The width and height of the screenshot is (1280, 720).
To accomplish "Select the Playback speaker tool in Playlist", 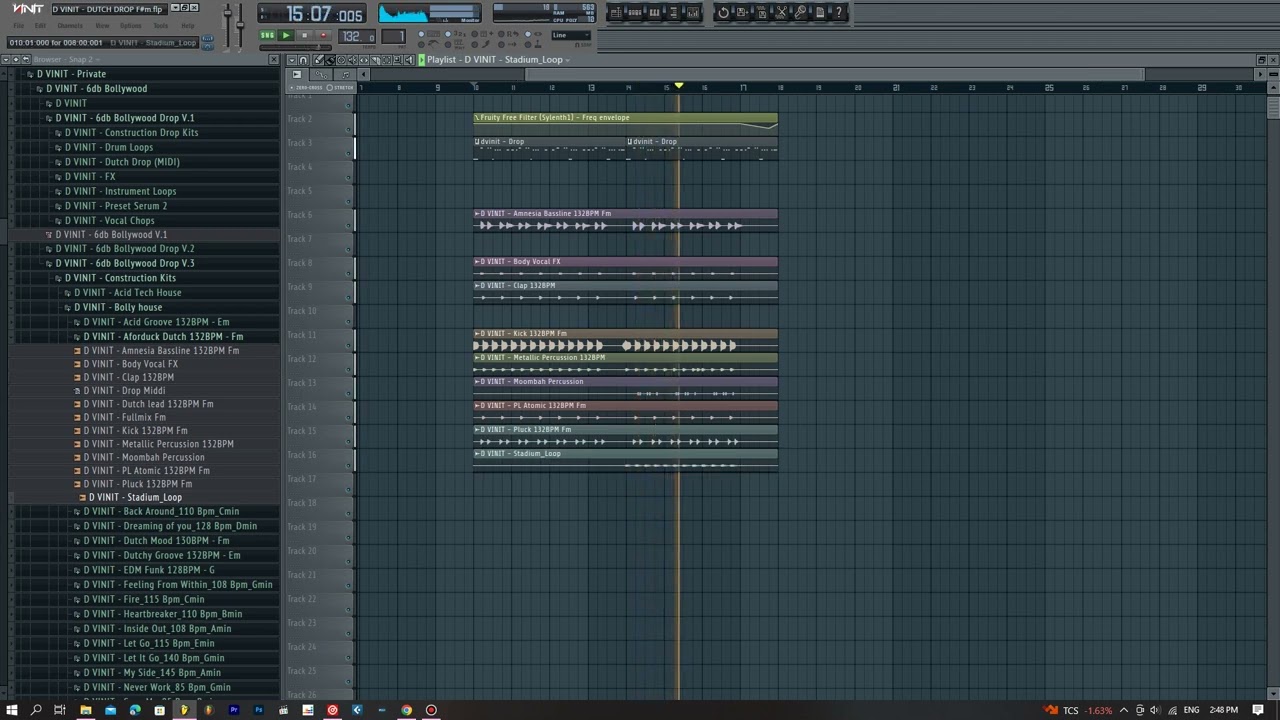I will [x=408, y=60].
